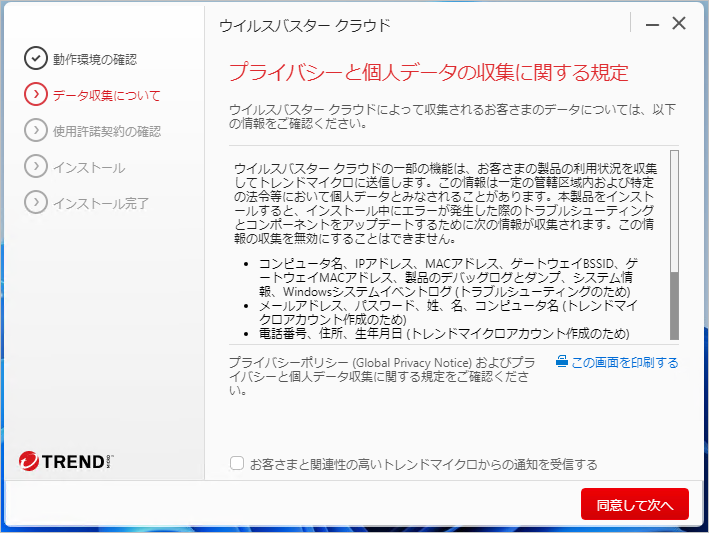
Task: Select the 使用許諾契約の確認 step label
Action: (107, 132)
